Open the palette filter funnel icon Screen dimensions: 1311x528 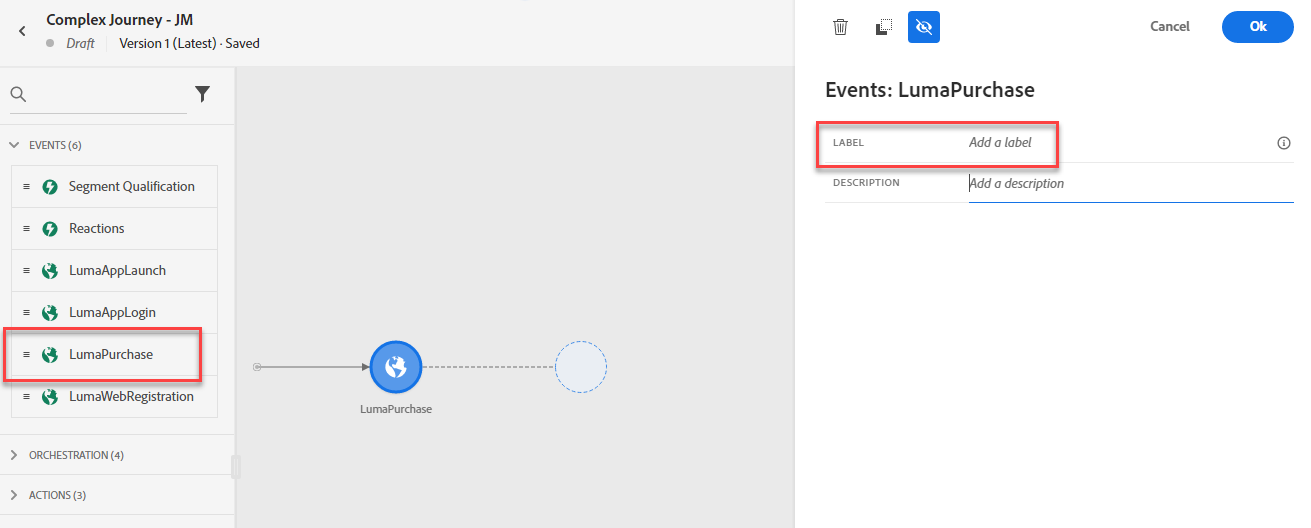click(x=202, y=94)
